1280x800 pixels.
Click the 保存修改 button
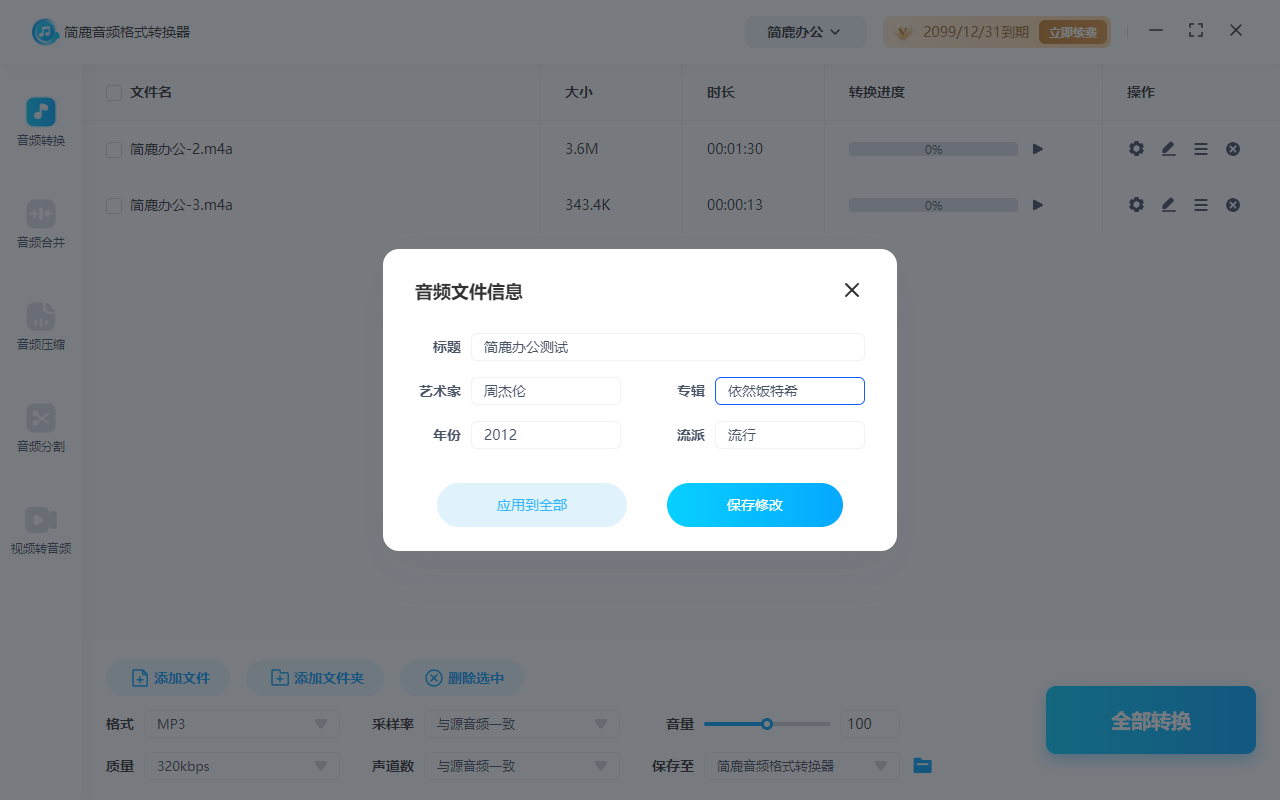click(755, 505)
